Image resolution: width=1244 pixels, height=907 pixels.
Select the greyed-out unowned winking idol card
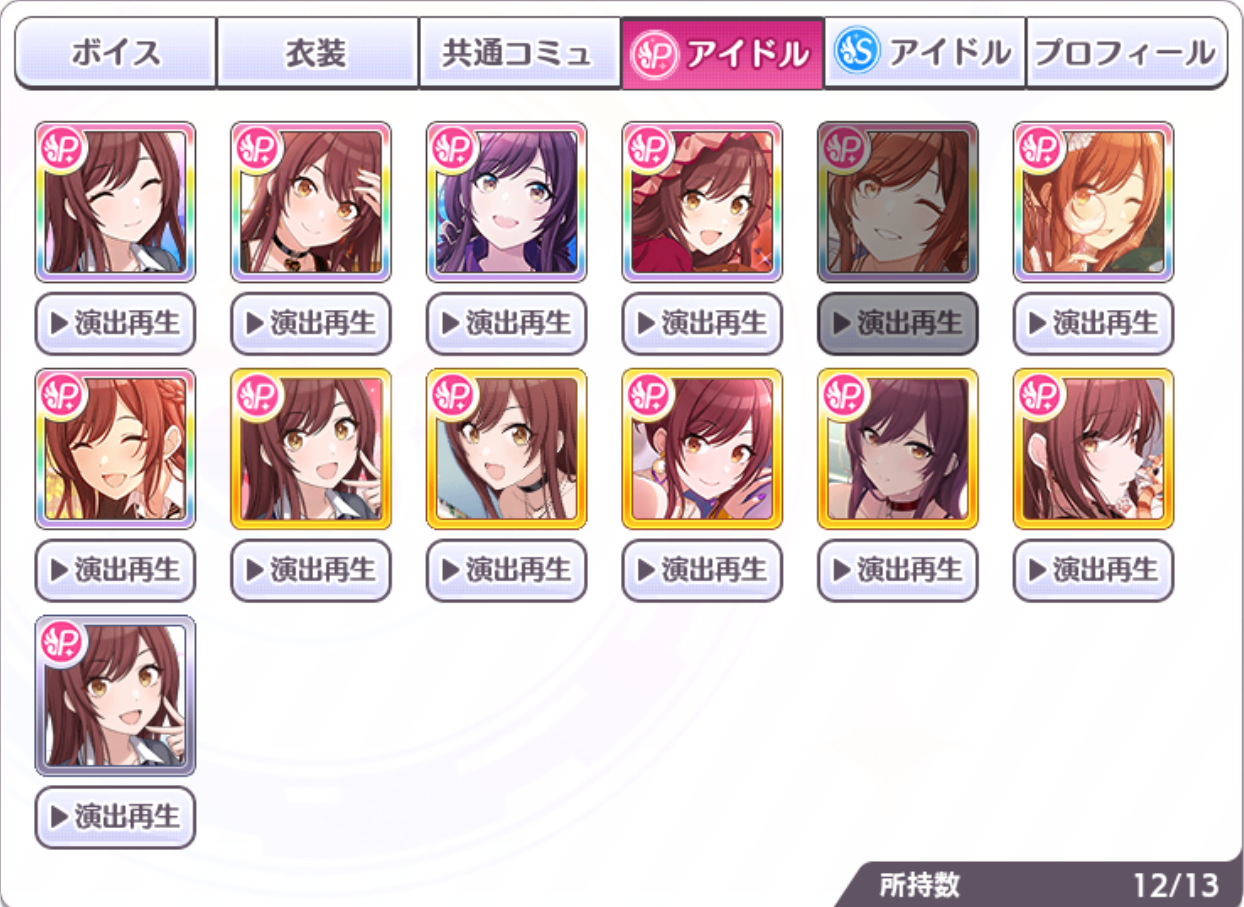click(898, 202)
